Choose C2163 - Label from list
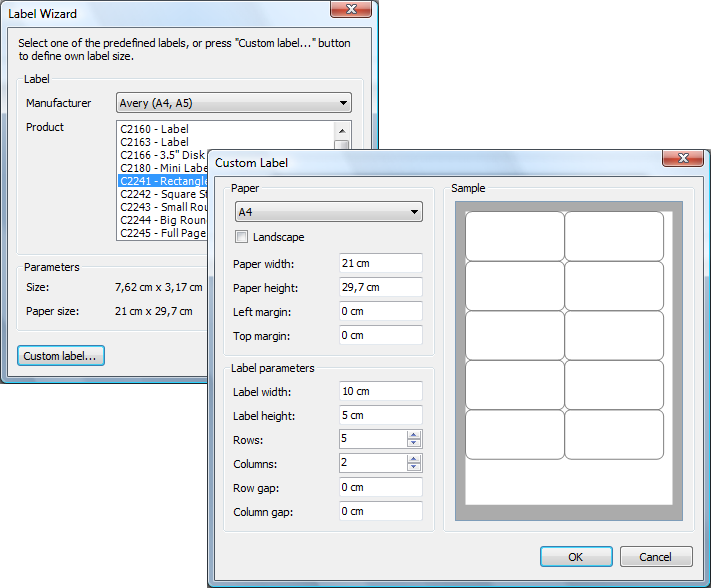This screenshot has width=711, height=588. pyautogui.click(x=154, y=143)
